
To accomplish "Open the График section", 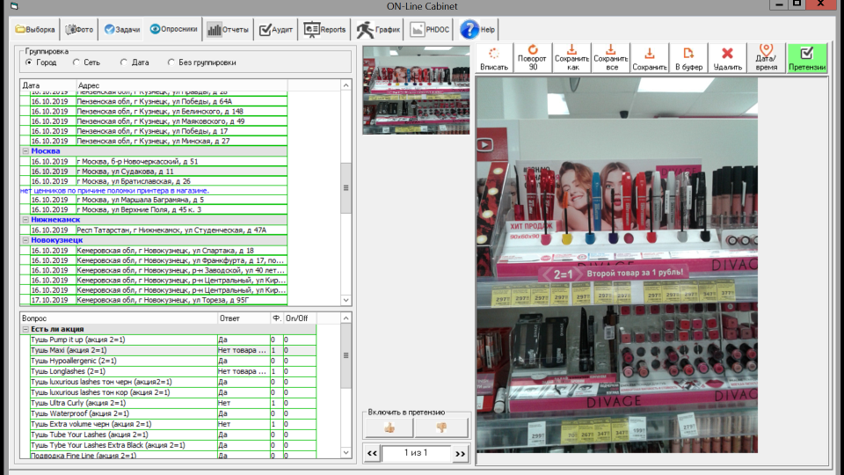I will (x=378, y=29).
